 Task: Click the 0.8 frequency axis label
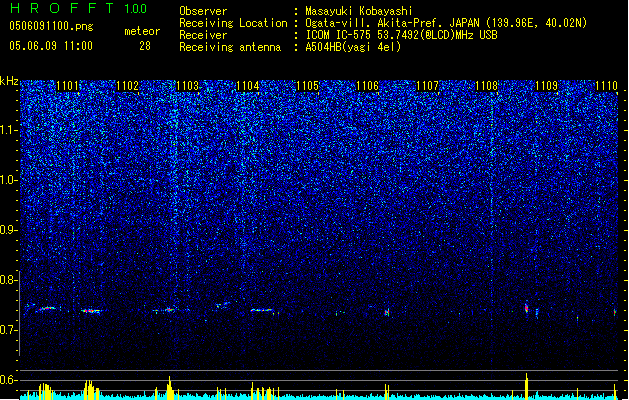click(9, 280)
